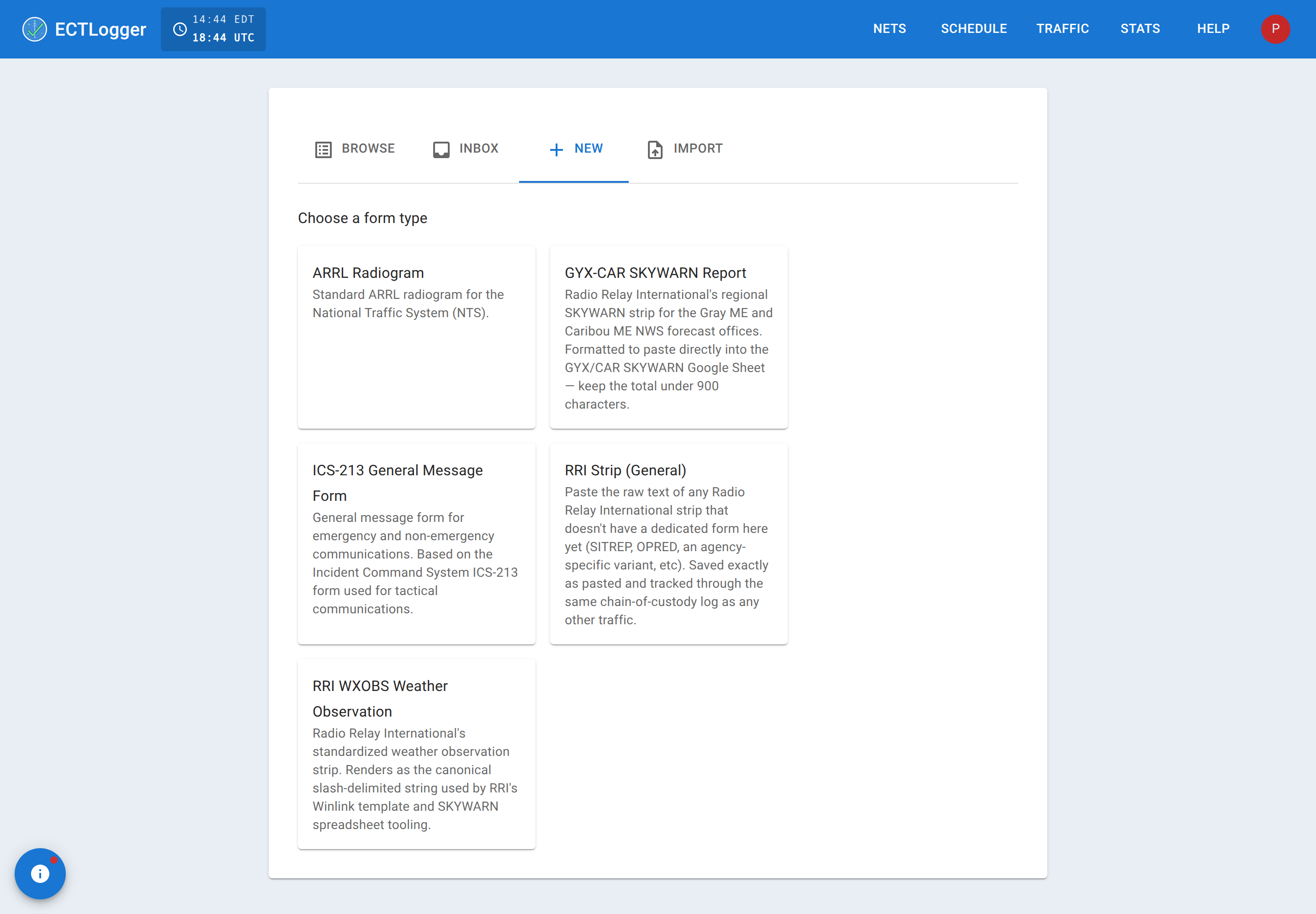1316x914 pixels.
Task: Open the Help page
Action: click(1213, 29)
